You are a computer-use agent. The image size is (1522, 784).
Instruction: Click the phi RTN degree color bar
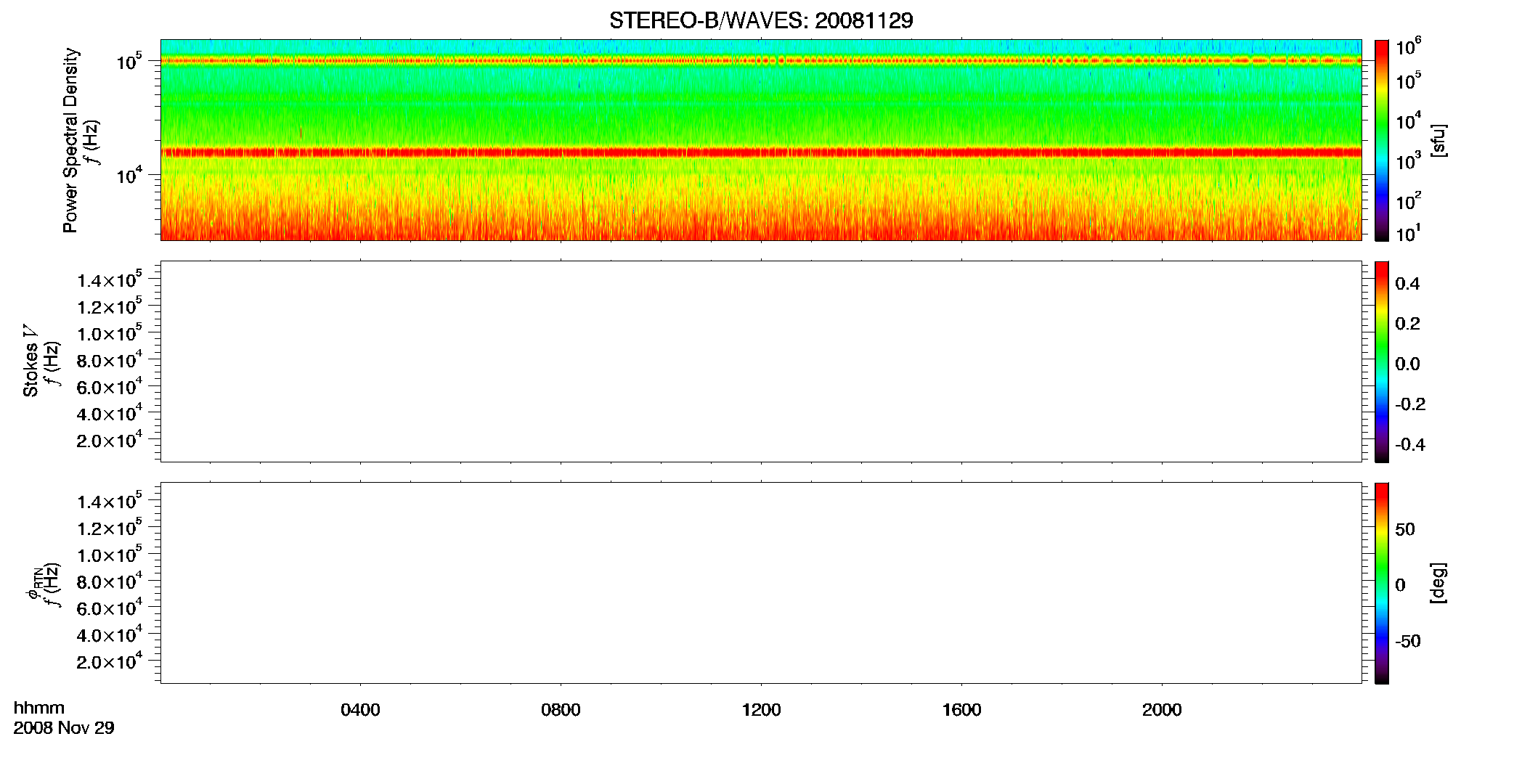click(1381, 583)
